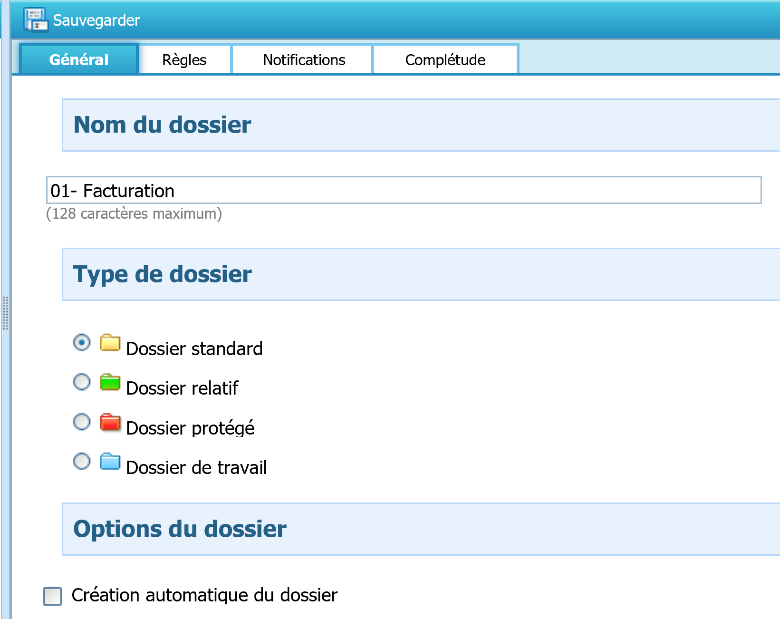Select the Dossier protégé radio option

point(82,422)
